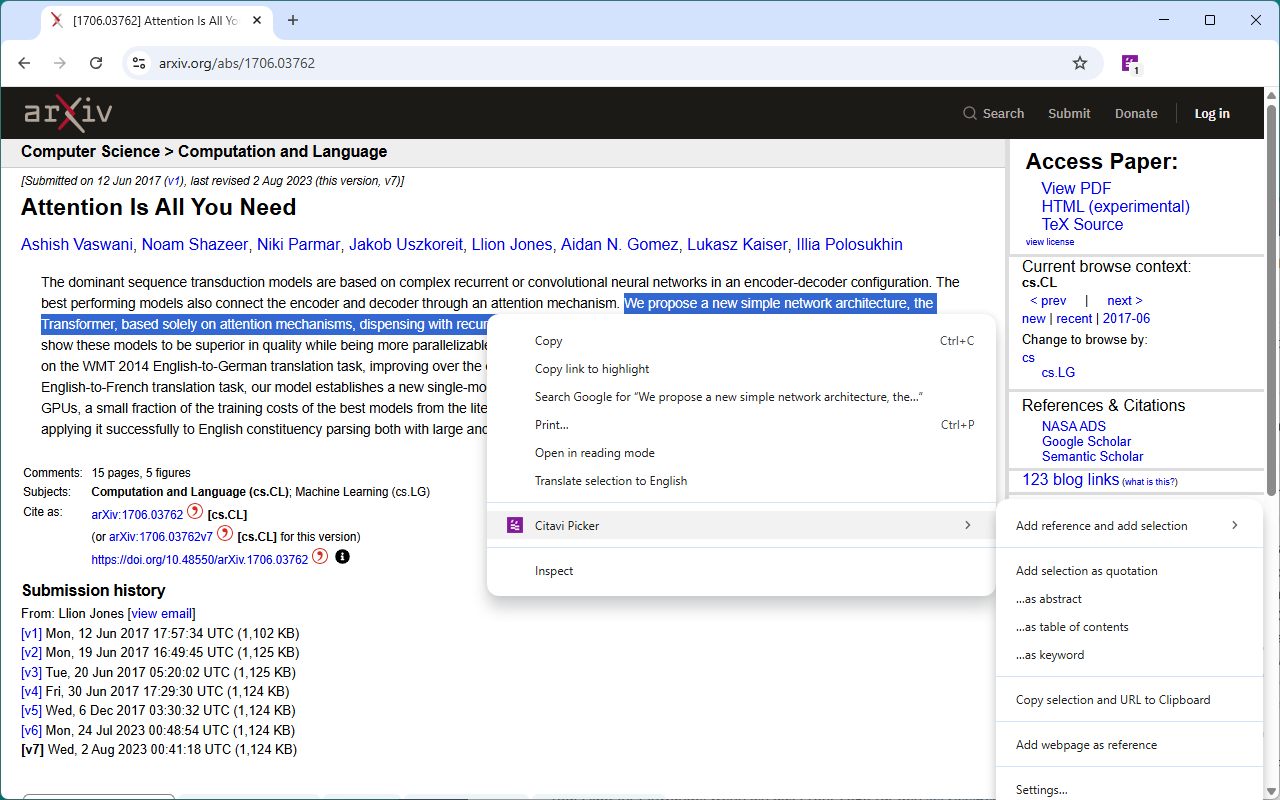Click the Citavi Picker extension icon in toolbar
The height and width of the screenshot is (800, 1280).
pyautogui.click(x=1130, y=63)
